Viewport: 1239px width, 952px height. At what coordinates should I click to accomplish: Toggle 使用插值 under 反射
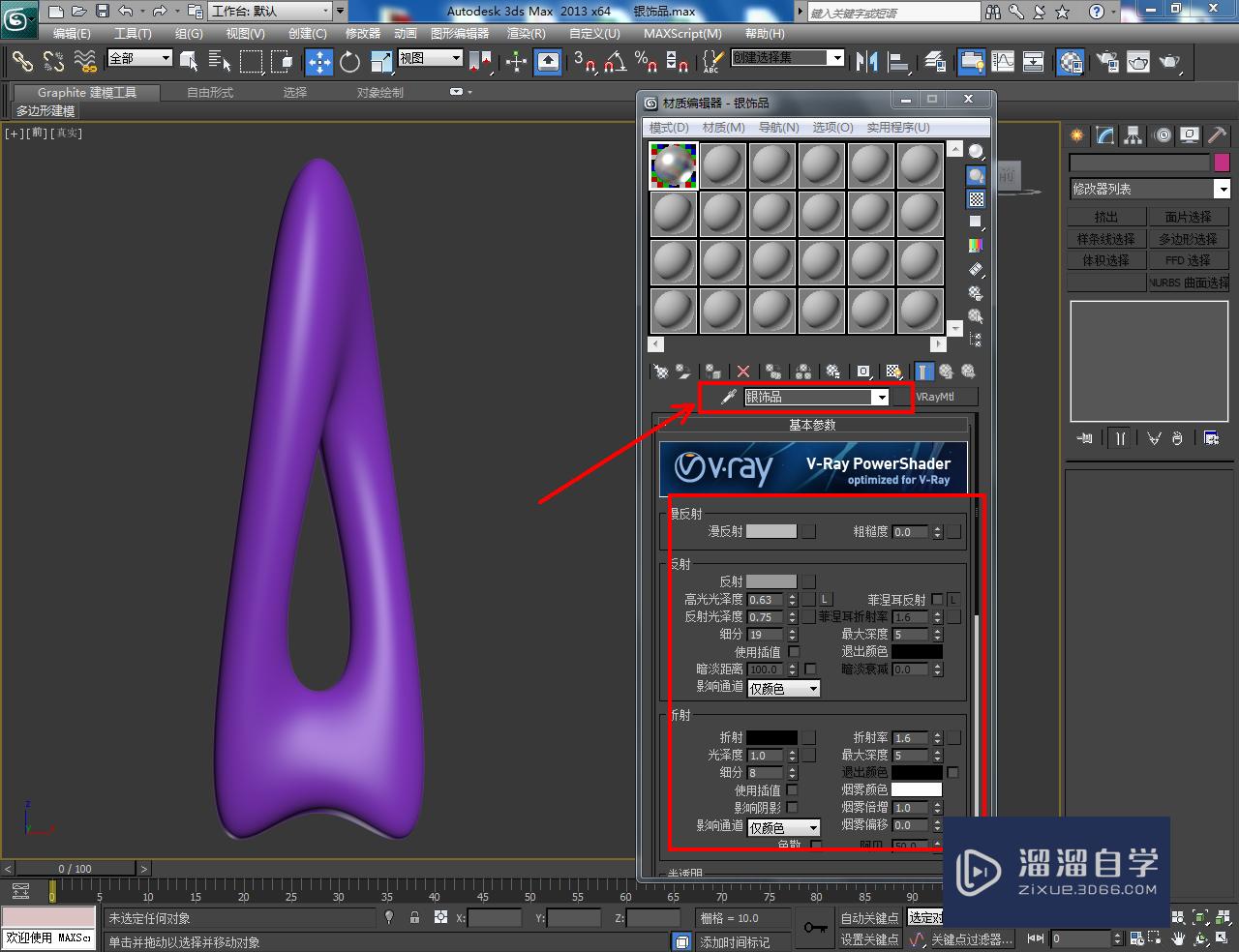(794, 652)
